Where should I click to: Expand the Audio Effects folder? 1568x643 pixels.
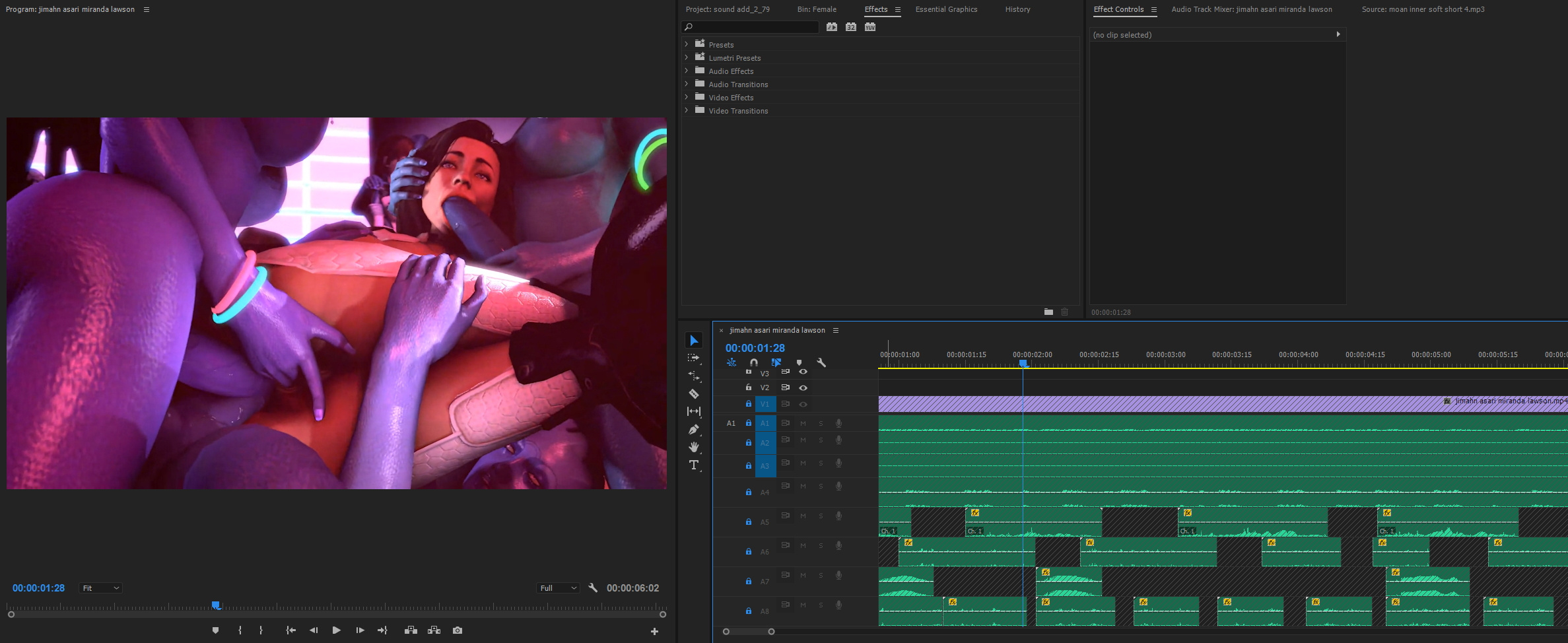[687, 71]
